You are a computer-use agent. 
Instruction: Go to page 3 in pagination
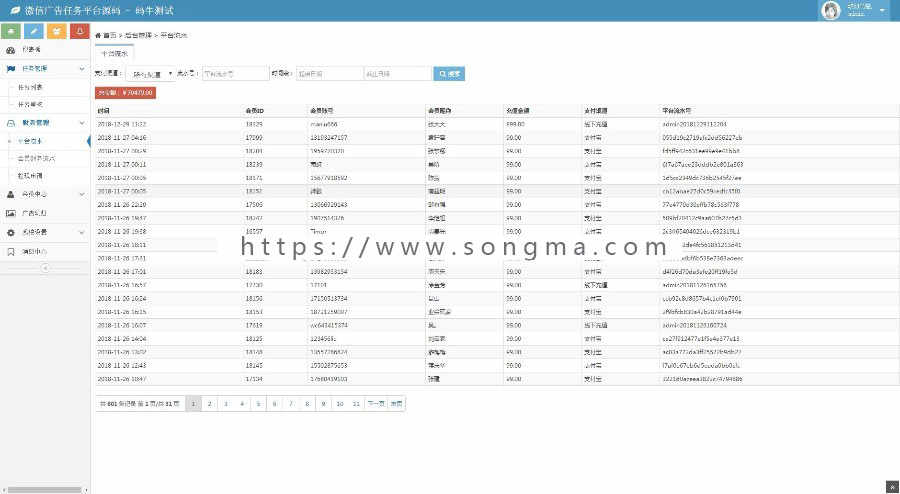(x=226, y=404)
